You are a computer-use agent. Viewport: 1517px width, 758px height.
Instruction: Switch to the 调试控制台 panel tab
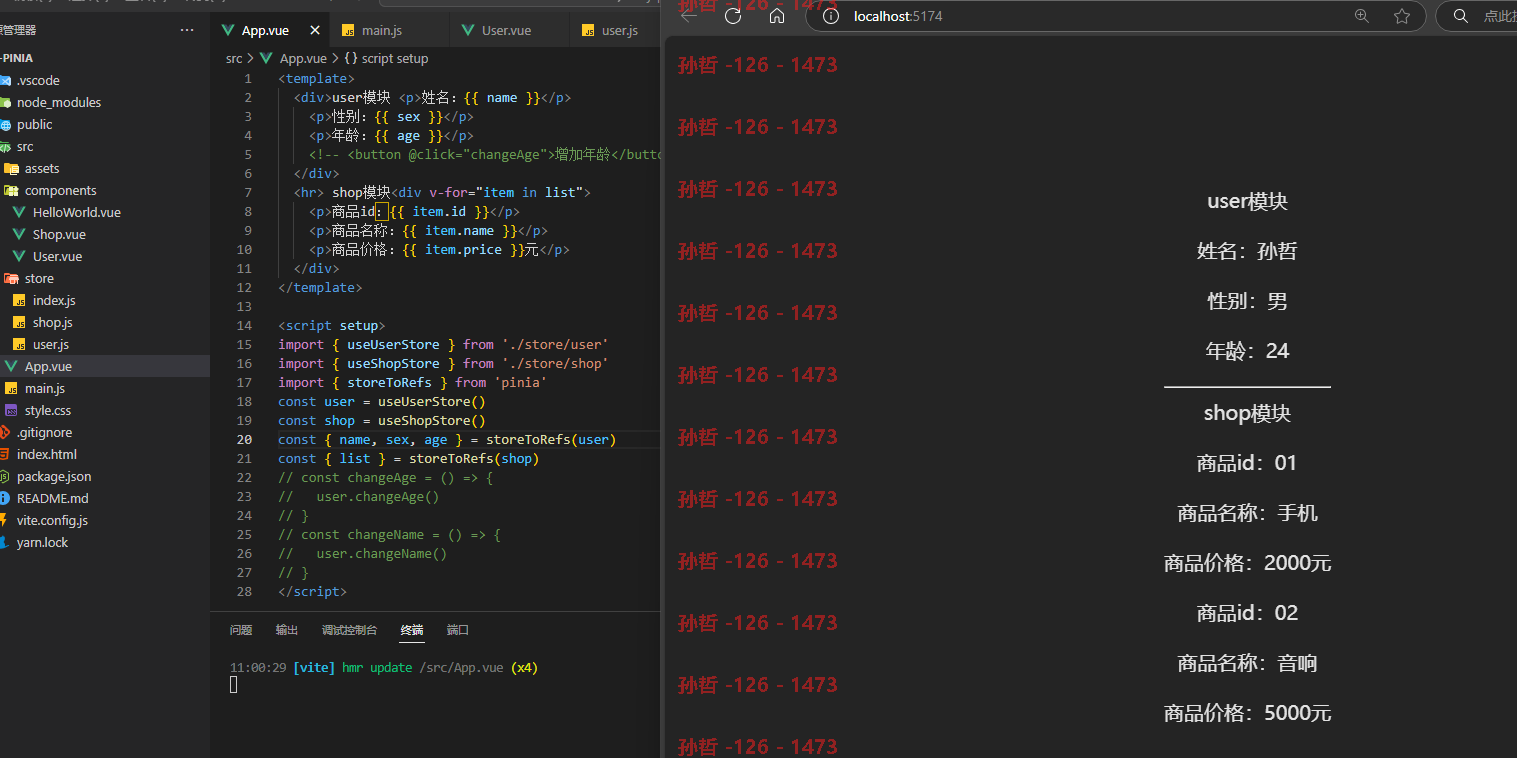(350, 630)
